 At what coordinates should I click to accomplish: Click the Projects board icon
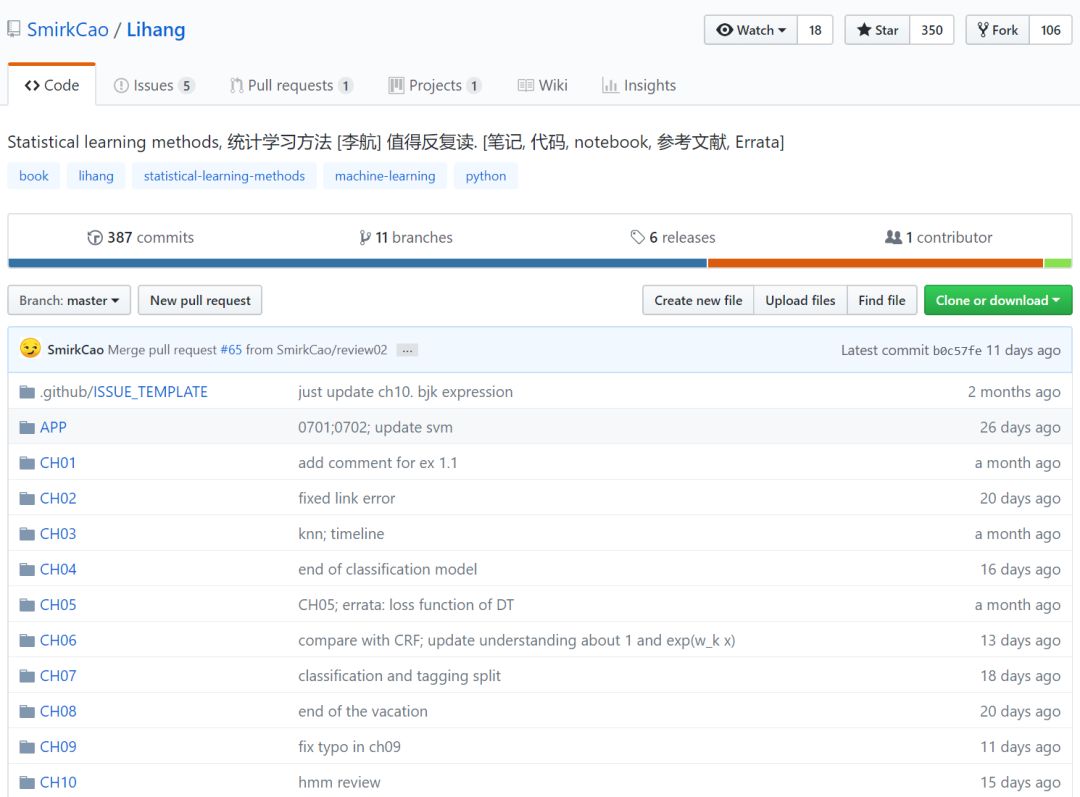[x=396, y=85]
